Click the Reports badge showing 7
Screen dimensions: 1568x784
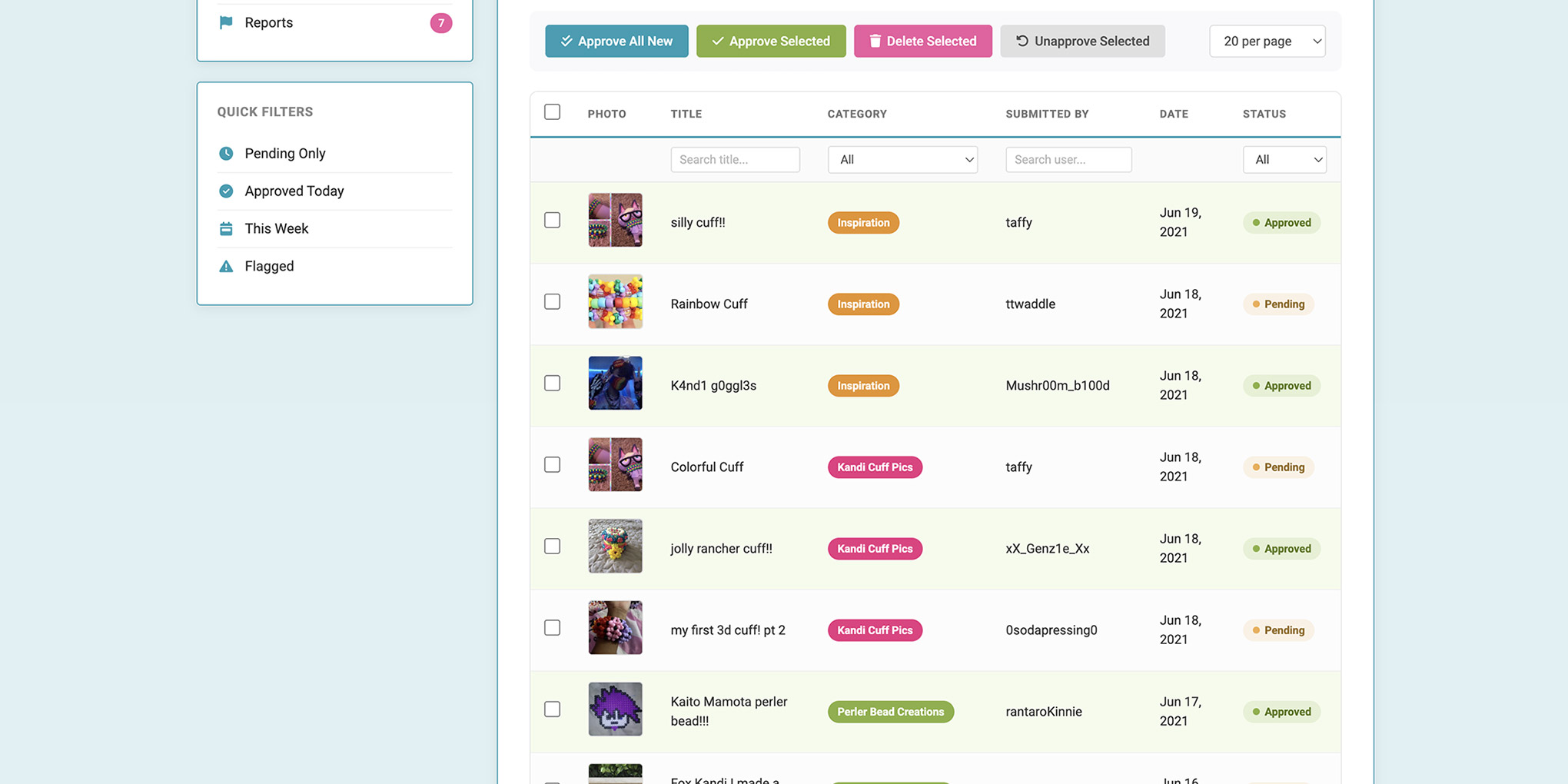(x=440, y=23)
